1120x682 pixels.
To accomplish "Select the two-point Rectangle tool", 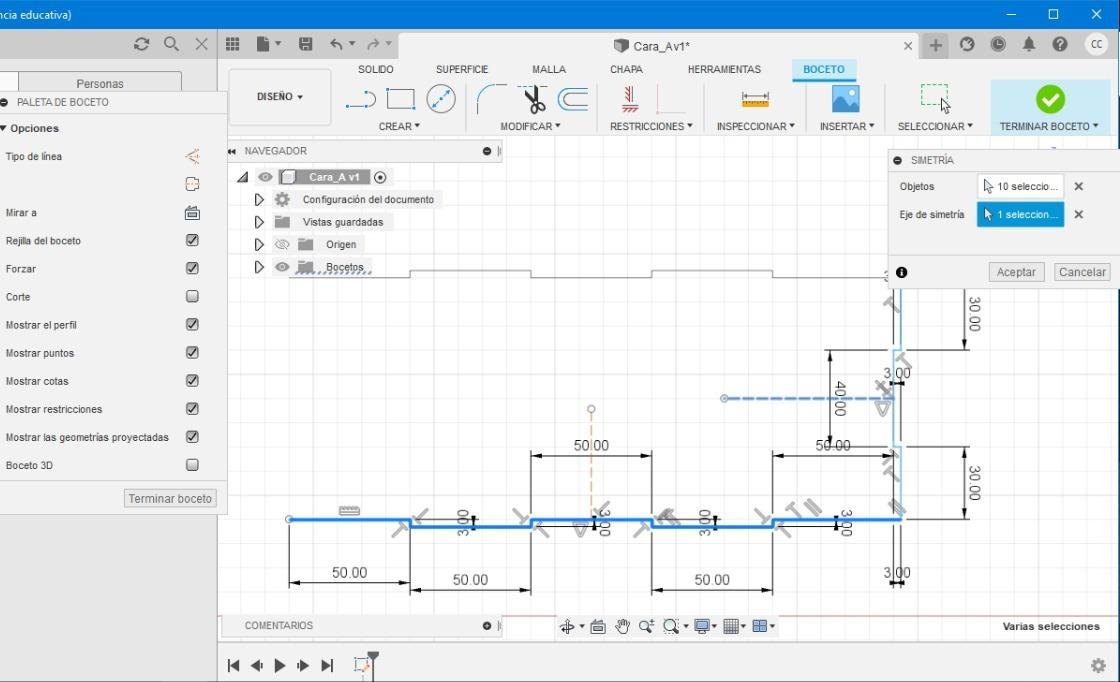I will [x=401, y=99].
